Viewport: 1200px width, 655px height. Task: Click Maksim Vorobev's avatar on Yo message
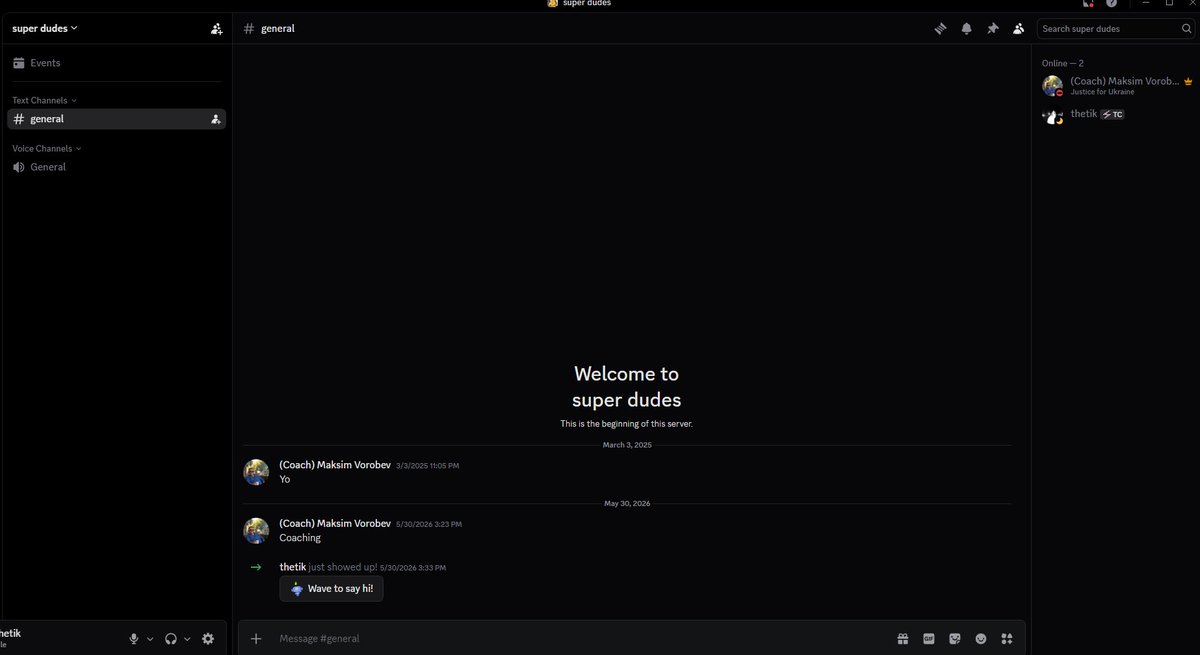(257, 472)
